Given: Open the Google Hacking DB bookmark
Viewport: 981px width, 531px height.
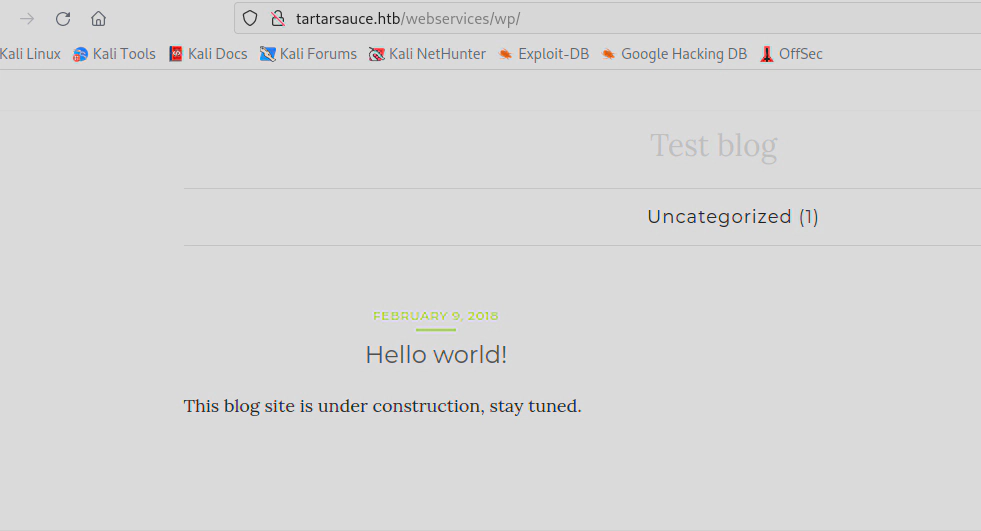Looking at the screenshot, I should click(674, 54).
